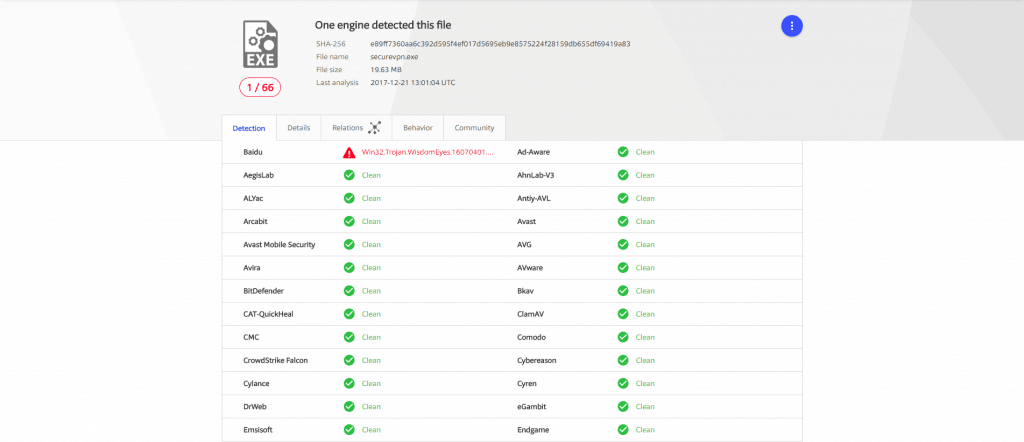Select the Detection tab
This screenshot has width=1024, height=442.
[249, 128]
